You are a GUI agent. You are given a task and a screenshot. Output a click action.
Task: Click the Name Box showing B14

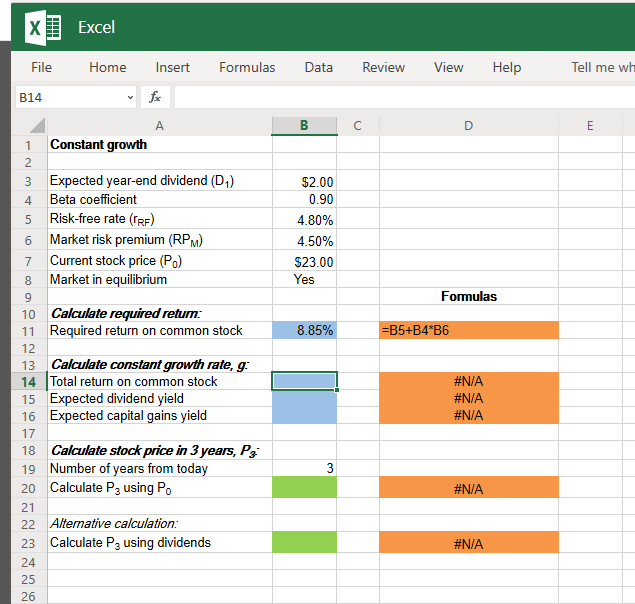click(76, 97)
